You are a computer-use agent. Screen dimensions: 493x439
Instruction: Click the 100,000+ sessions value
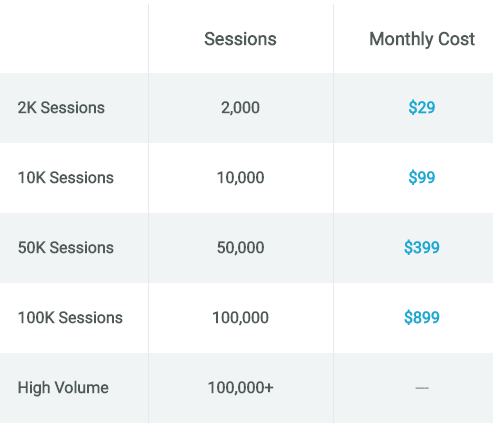pos(240,388)
